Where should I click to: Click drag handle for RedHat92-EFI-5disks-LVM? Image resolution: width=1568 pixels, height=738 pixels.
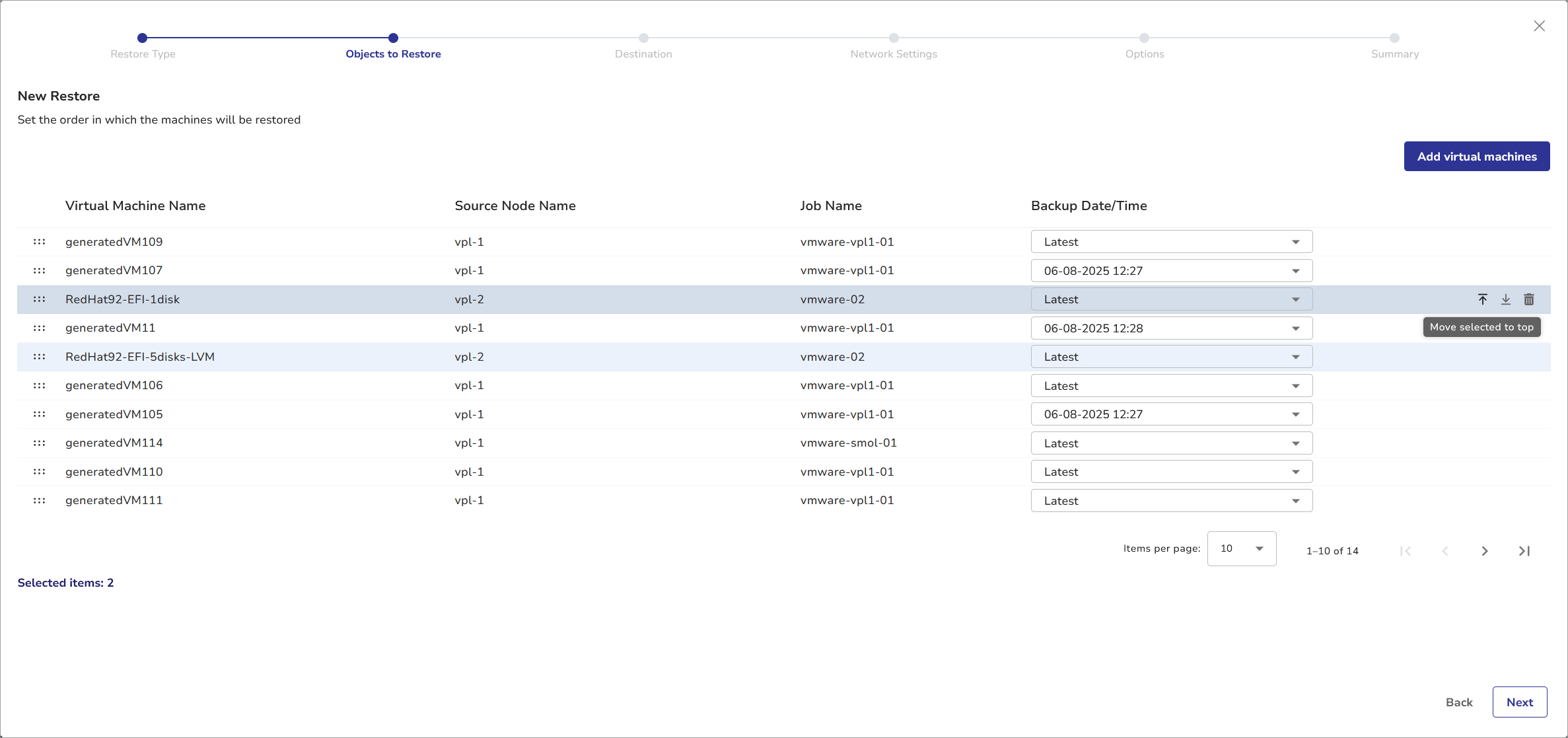click(x=40, y=357)
